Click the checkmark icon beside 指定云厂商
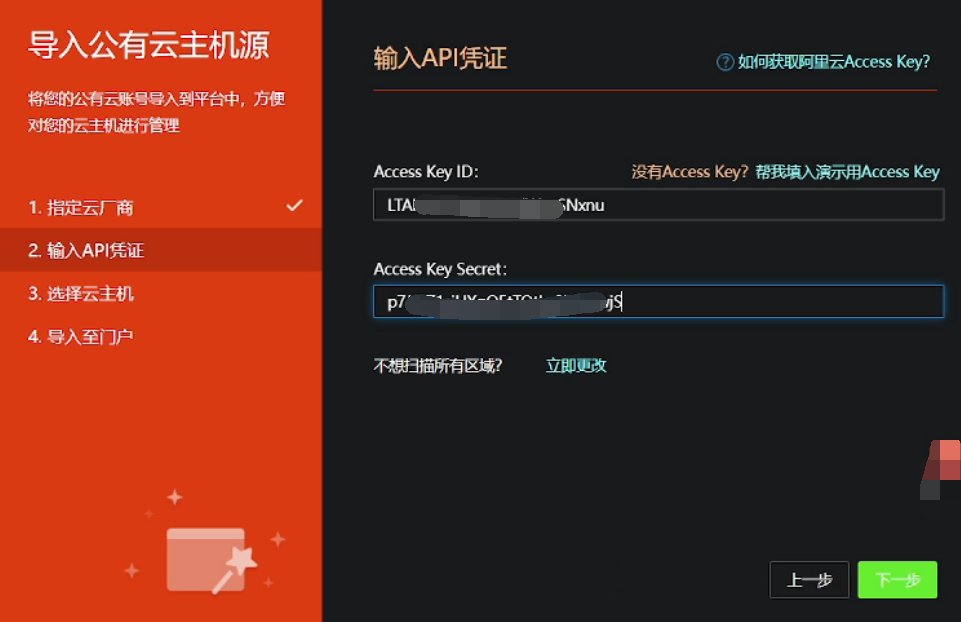Image resolution: width=961 pixels, height=622 pixels. click(294, 206)
